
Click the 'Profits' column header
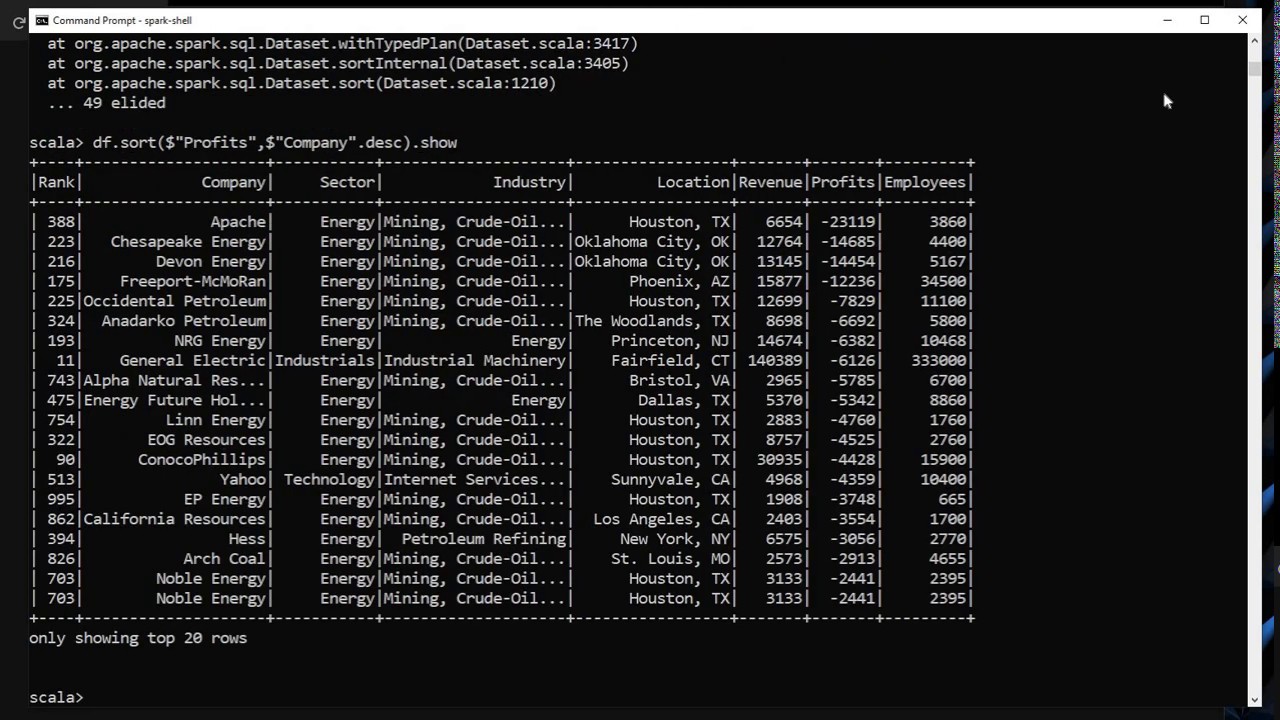[x=843, y=182]
